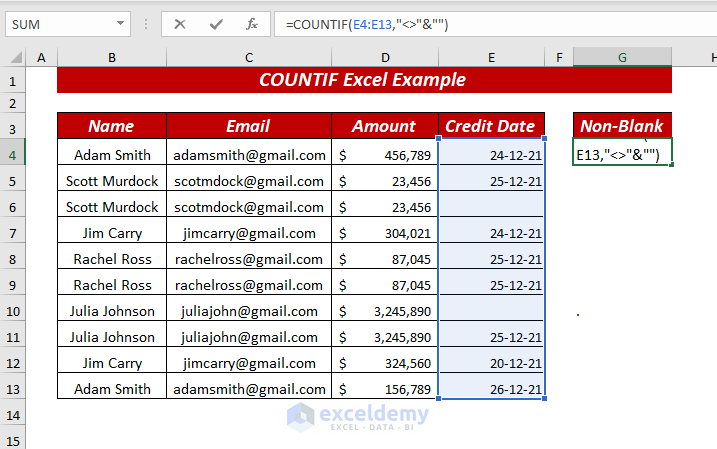Confirm formula with the checkmark icon

pos(216,24)
